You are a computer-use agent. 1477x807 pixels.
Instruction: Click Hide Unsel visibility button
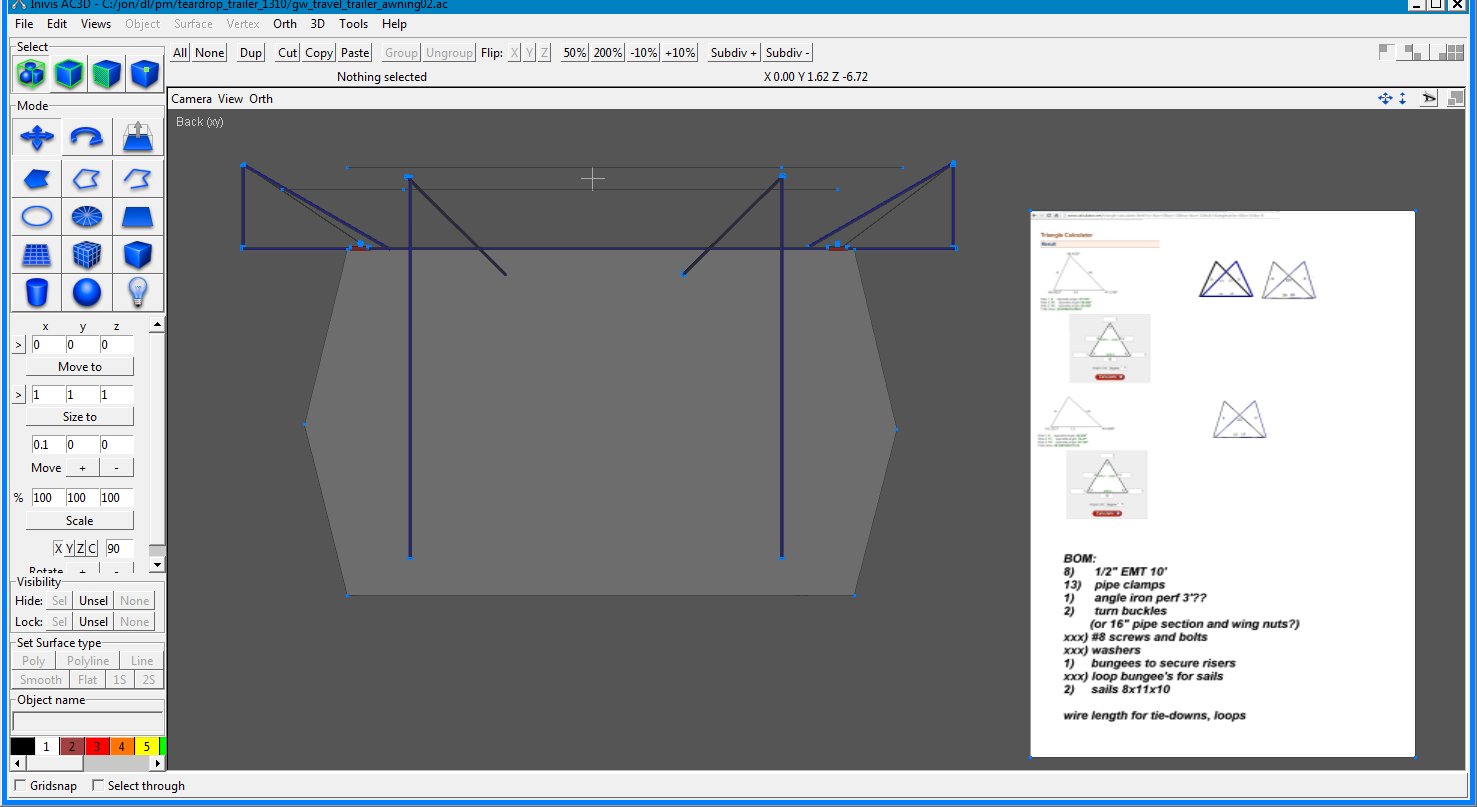pos(94,601)
